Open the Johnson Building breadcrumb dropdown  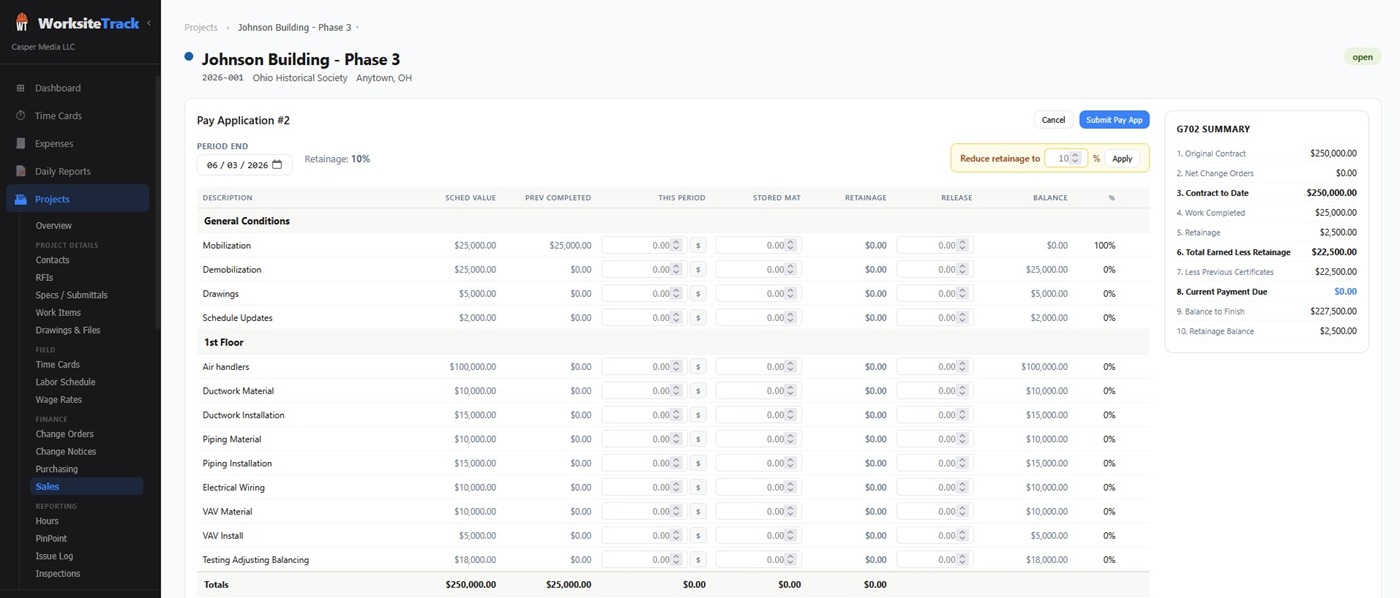(358, 28)
